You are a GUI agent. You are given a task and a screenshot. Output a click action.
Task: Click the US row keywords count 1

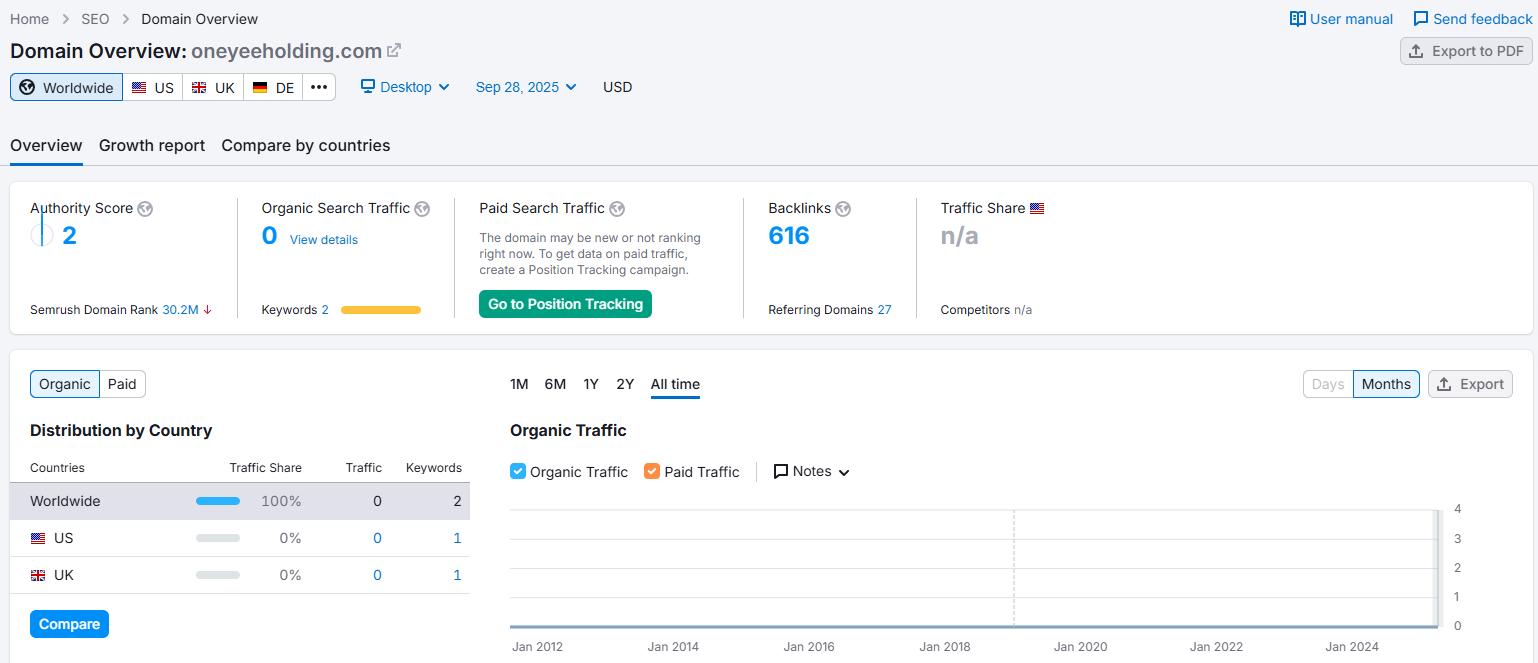457,538
